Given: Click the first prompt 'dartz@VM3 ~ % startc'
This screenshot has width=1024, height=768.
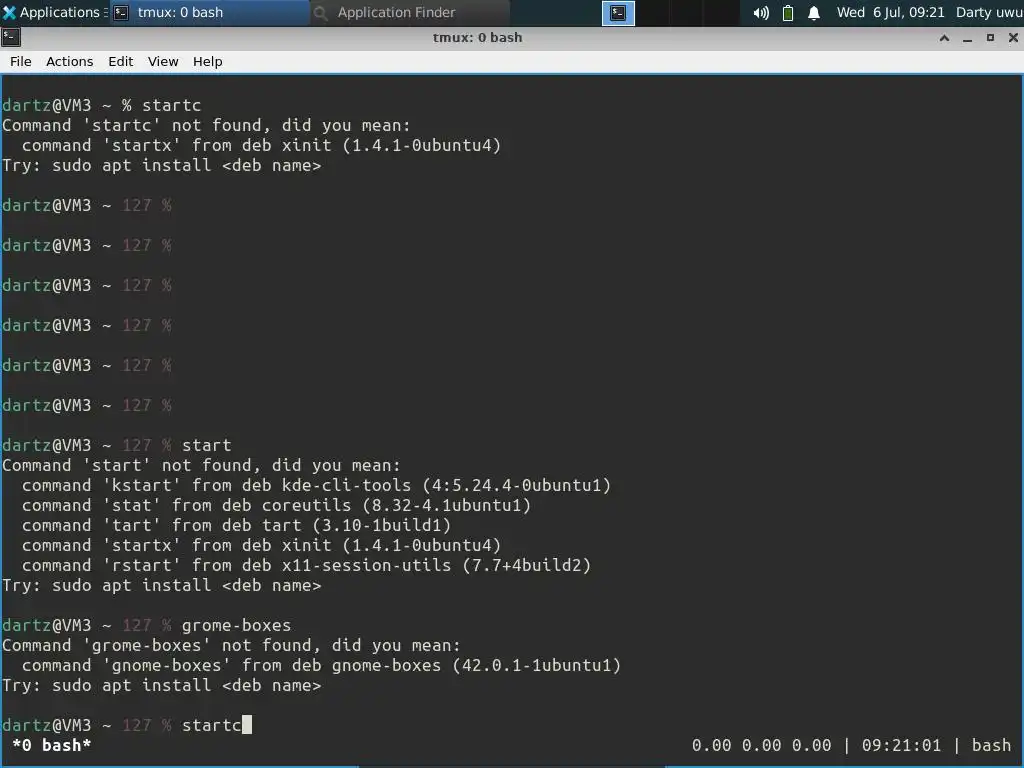Looking at the screenshot, I should point(101,105).
